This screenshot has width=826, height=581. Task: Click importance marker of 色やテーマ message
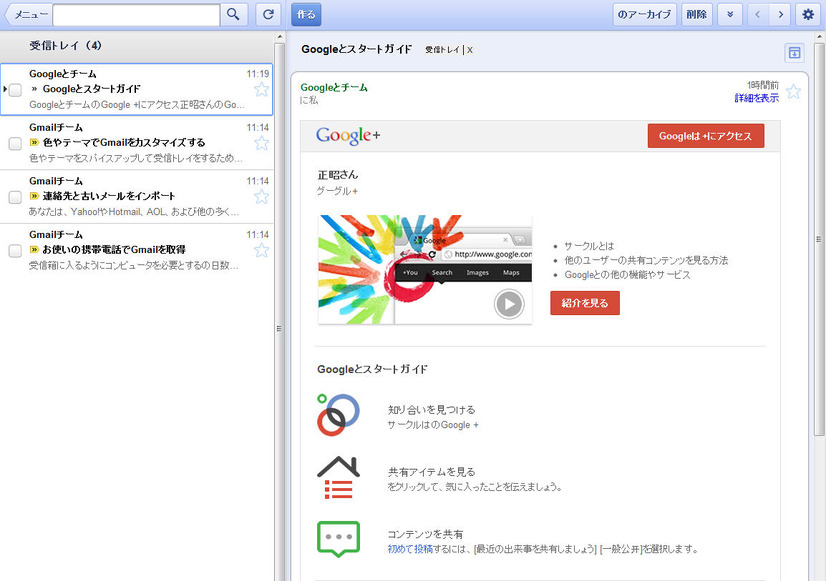pos(34,142)
